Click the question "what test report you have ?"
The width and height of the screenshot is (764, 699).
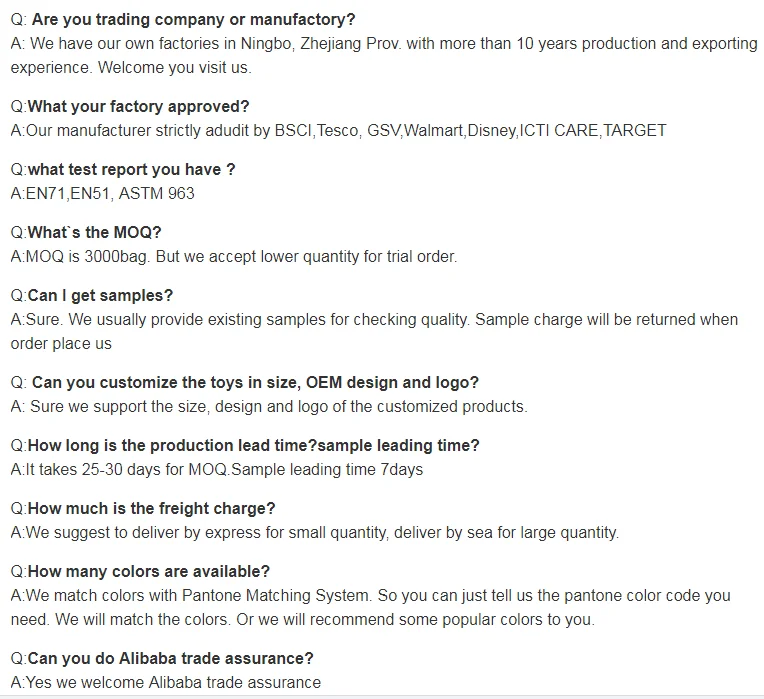point(132,170)
